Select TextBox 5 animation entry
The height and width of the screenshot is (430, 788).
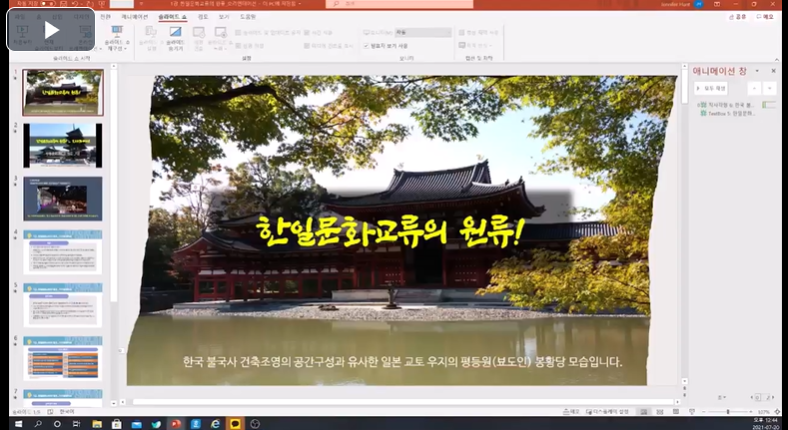(x=728, y=114)
